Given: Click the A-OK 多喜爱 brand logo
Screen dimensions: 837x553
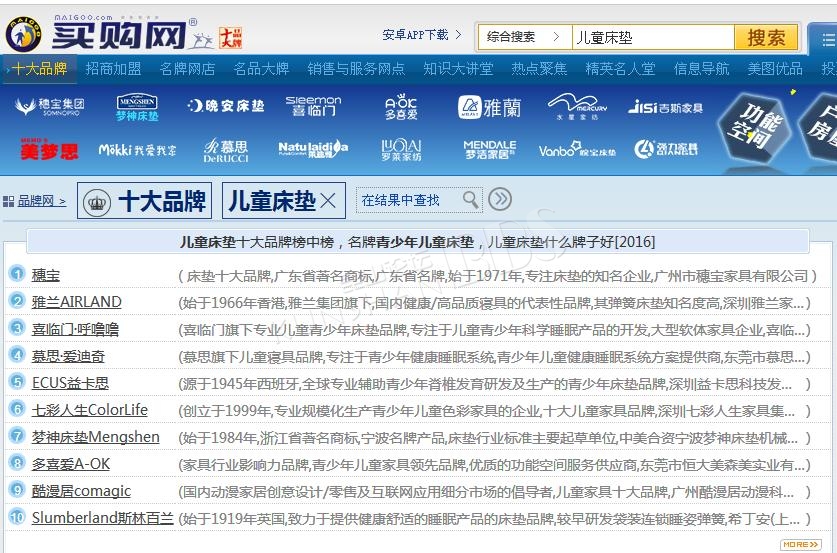Looking at the screenshot, I should tap(401, 107).
